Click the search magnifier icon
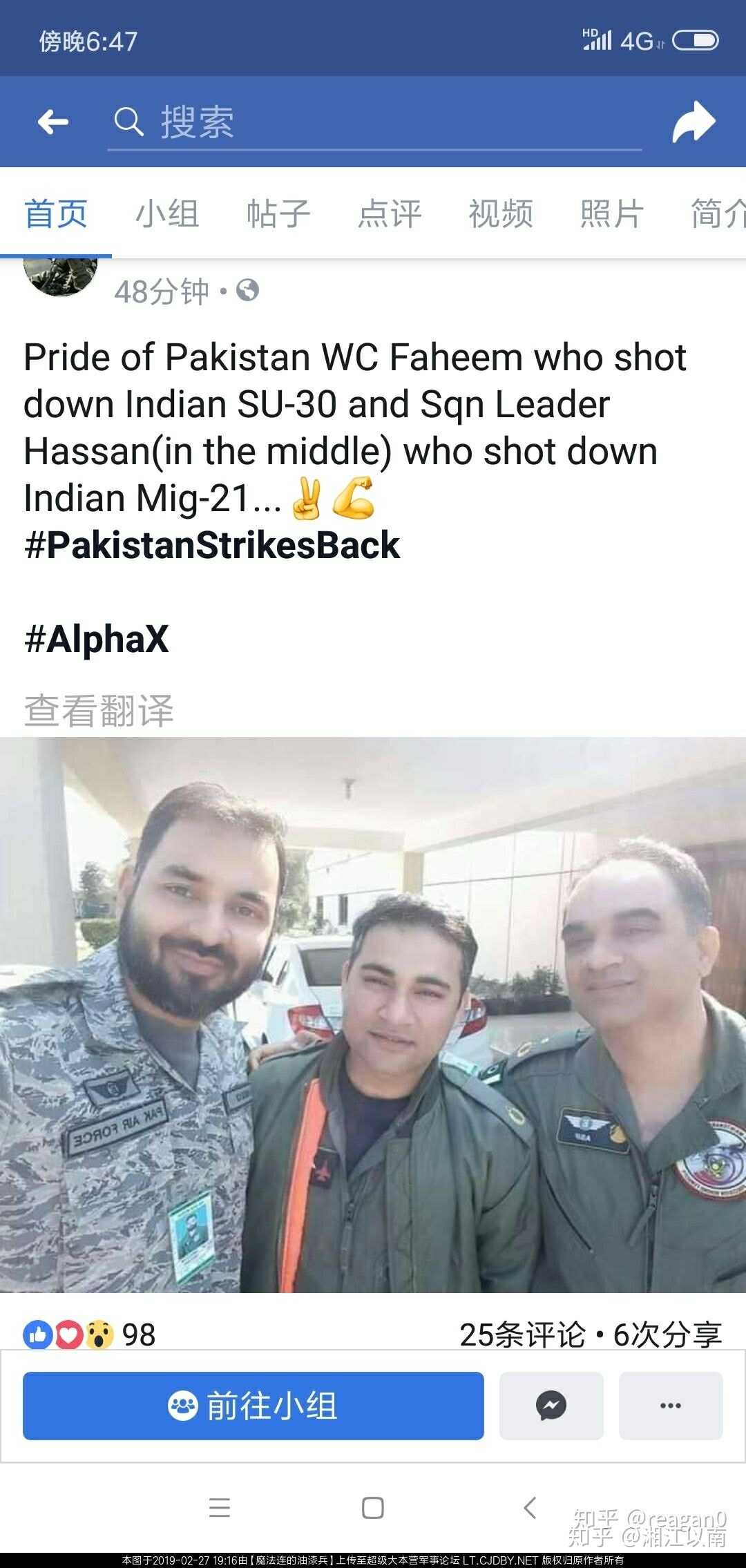Viewport: 746px width, 1568px height. pyautogui.click(x=128, y=122)
